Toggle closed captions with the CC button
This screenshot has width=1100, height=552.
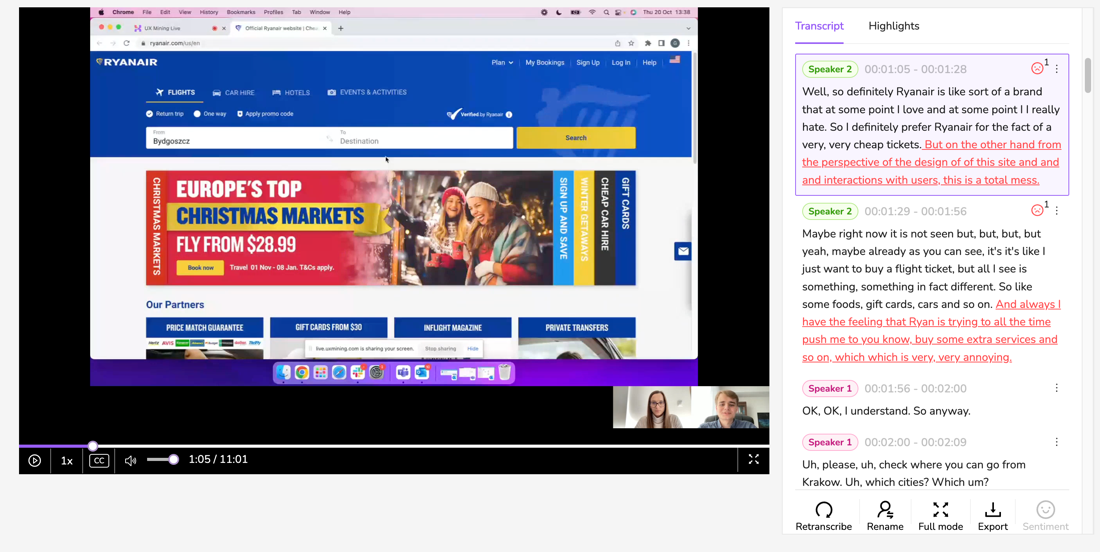tap(99, 461)
